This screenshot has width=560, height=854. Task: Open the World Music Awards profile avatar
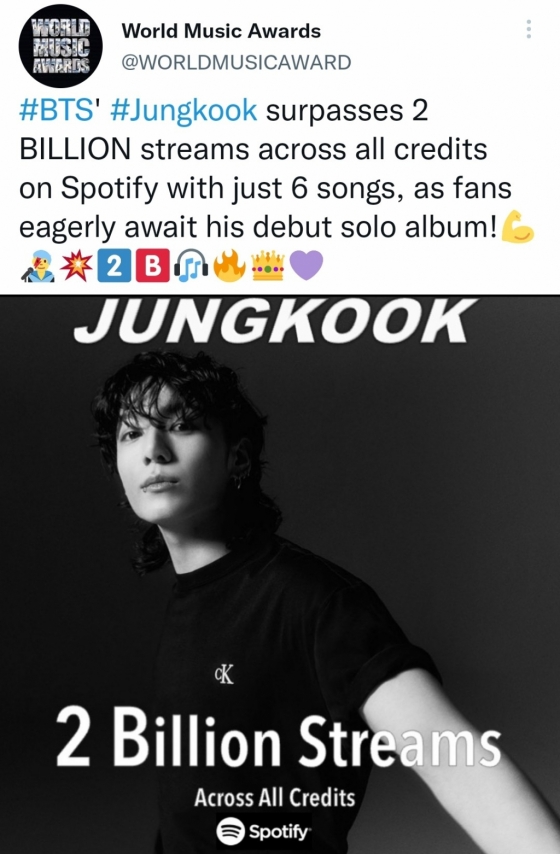click(x=60, y=46)
